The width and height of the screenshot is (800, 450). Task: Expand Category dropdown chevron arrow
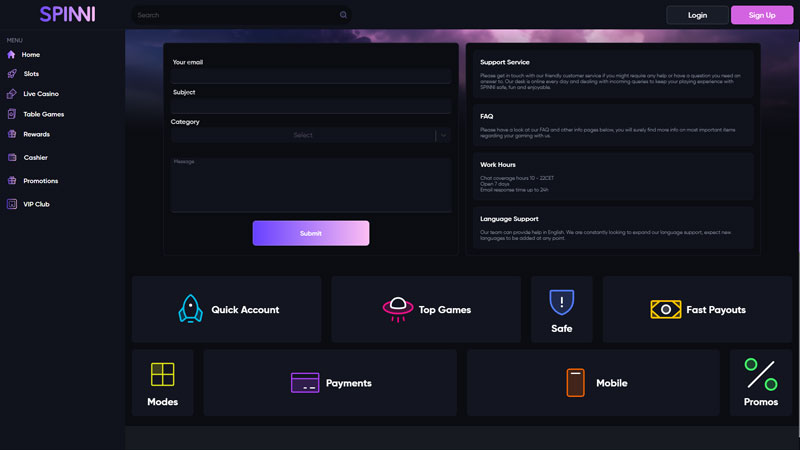tap(443, 135)
